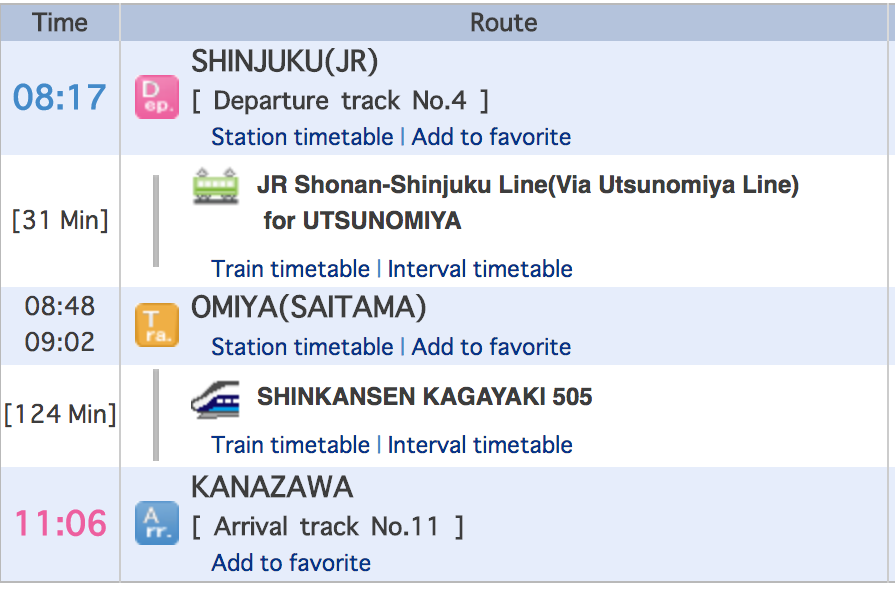
Task: Click the Route column header
Action: pos(504,22)
